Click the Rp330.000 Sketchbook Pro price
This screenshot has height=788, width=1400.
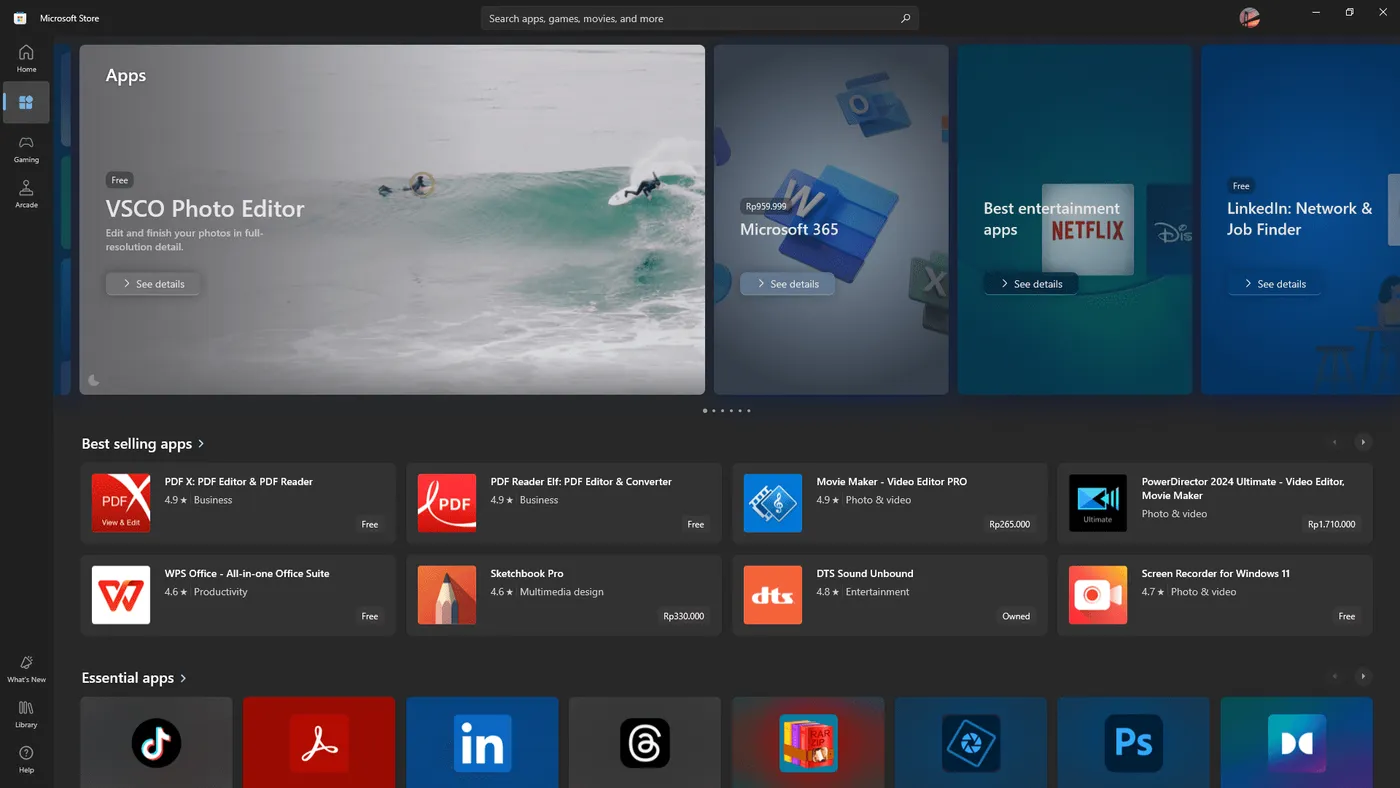pyautogui.click(x=683, y=616)
